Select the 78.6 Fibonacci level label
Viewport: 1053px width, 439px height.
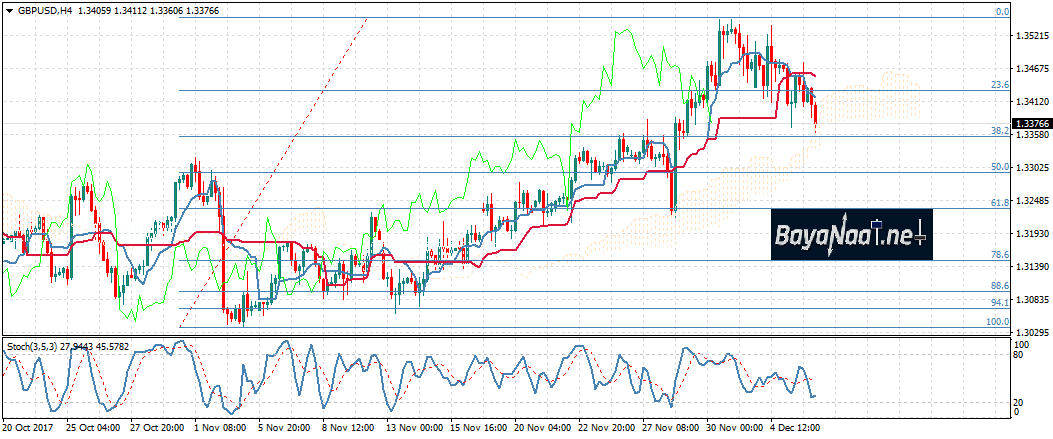tap(999, 255)
